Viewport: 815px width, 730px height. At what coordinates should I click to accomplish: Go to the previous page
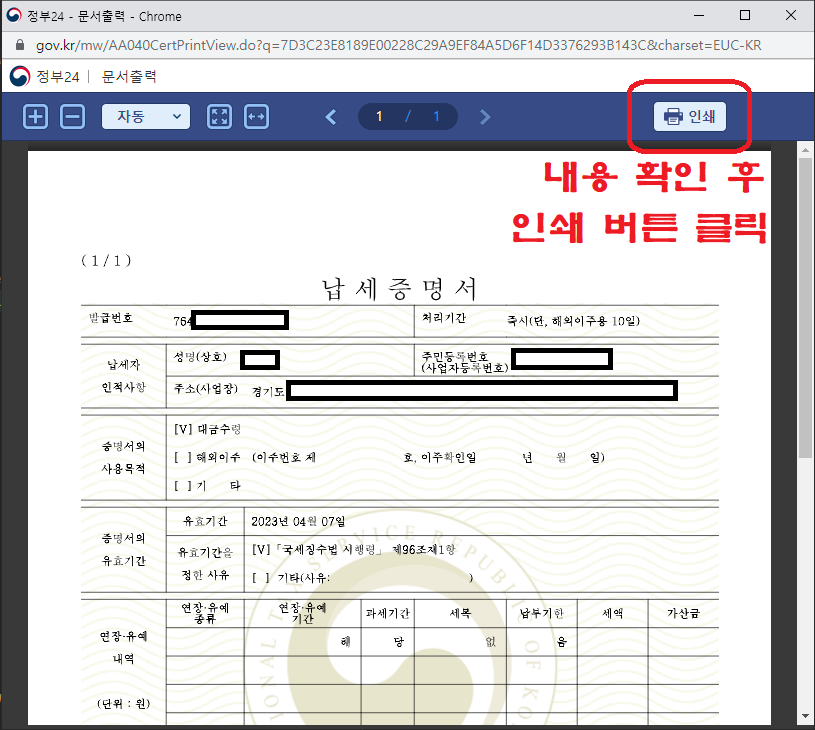(x=331, y=117)
